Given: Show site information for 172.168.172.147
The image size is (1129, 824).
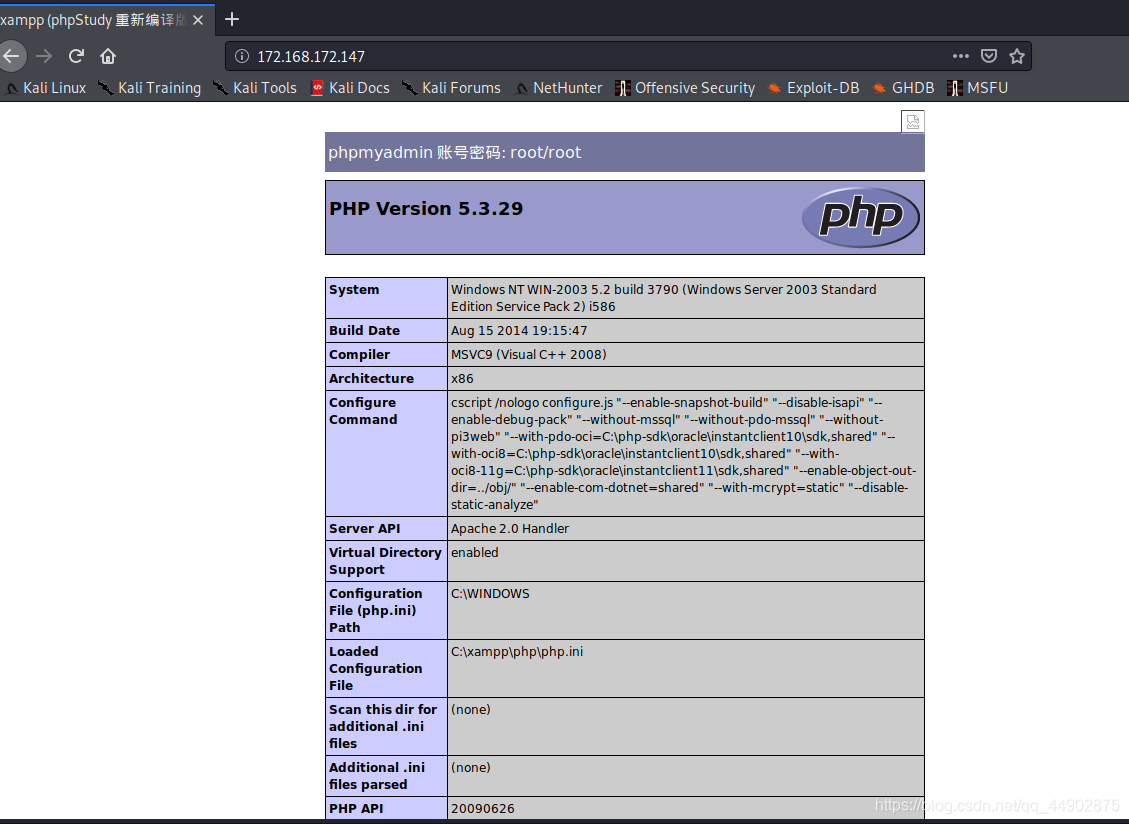Looking at the screenshot, I should (242, 56).
